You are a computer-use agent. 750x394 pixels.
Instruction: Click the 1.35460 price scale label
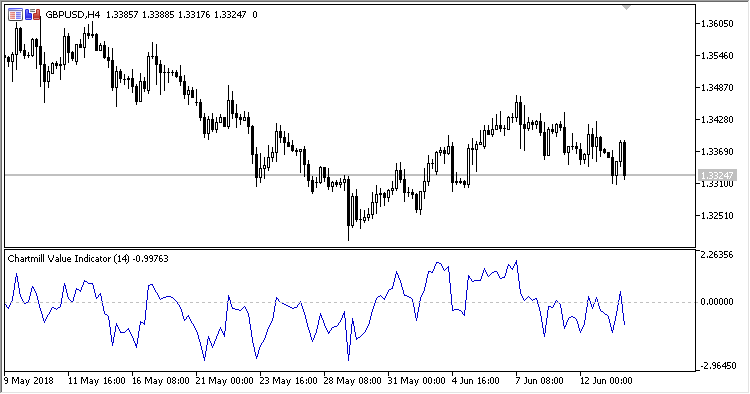tap(717, 56)
